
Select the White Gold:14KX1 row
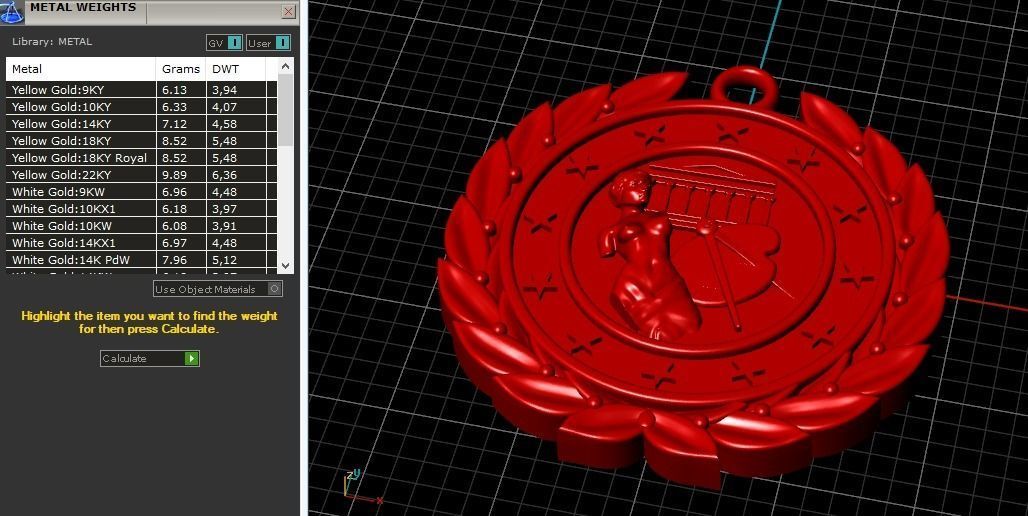(141, 243)
